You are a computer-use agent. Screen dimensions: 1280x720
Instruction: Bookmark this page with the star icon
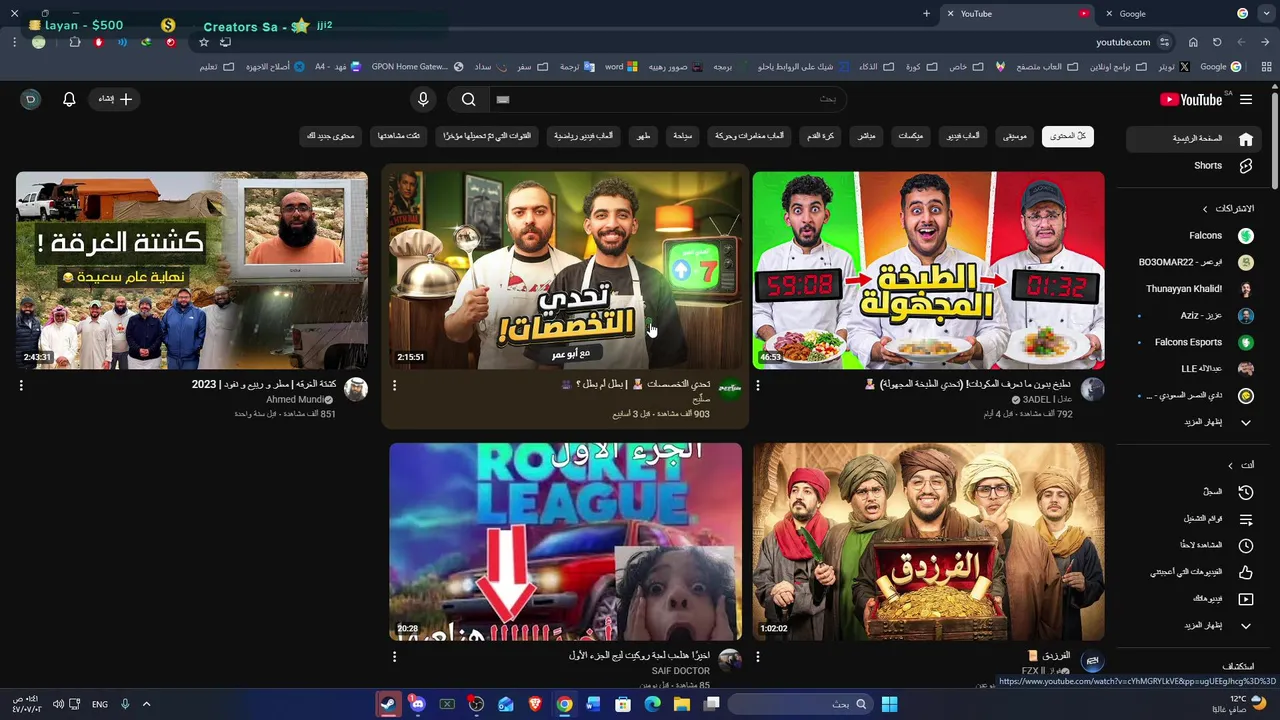[204, 42]
